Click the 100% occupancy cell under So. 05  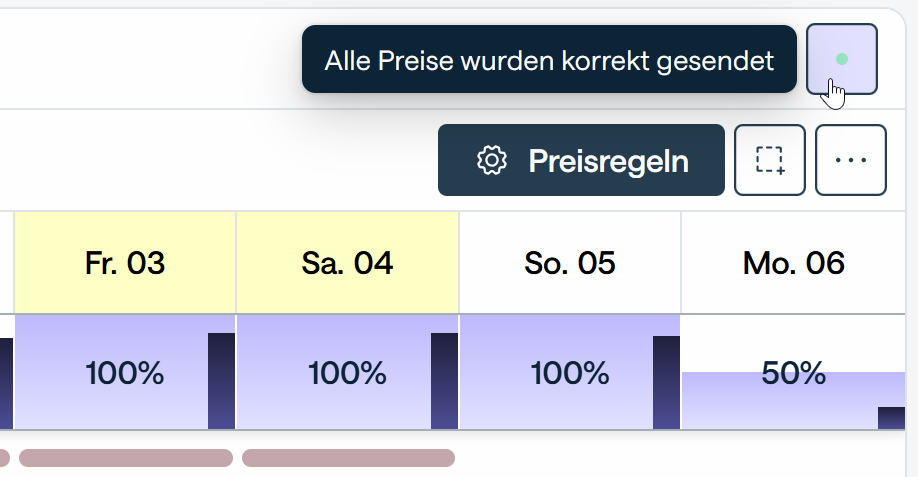(x=557, y=373)
